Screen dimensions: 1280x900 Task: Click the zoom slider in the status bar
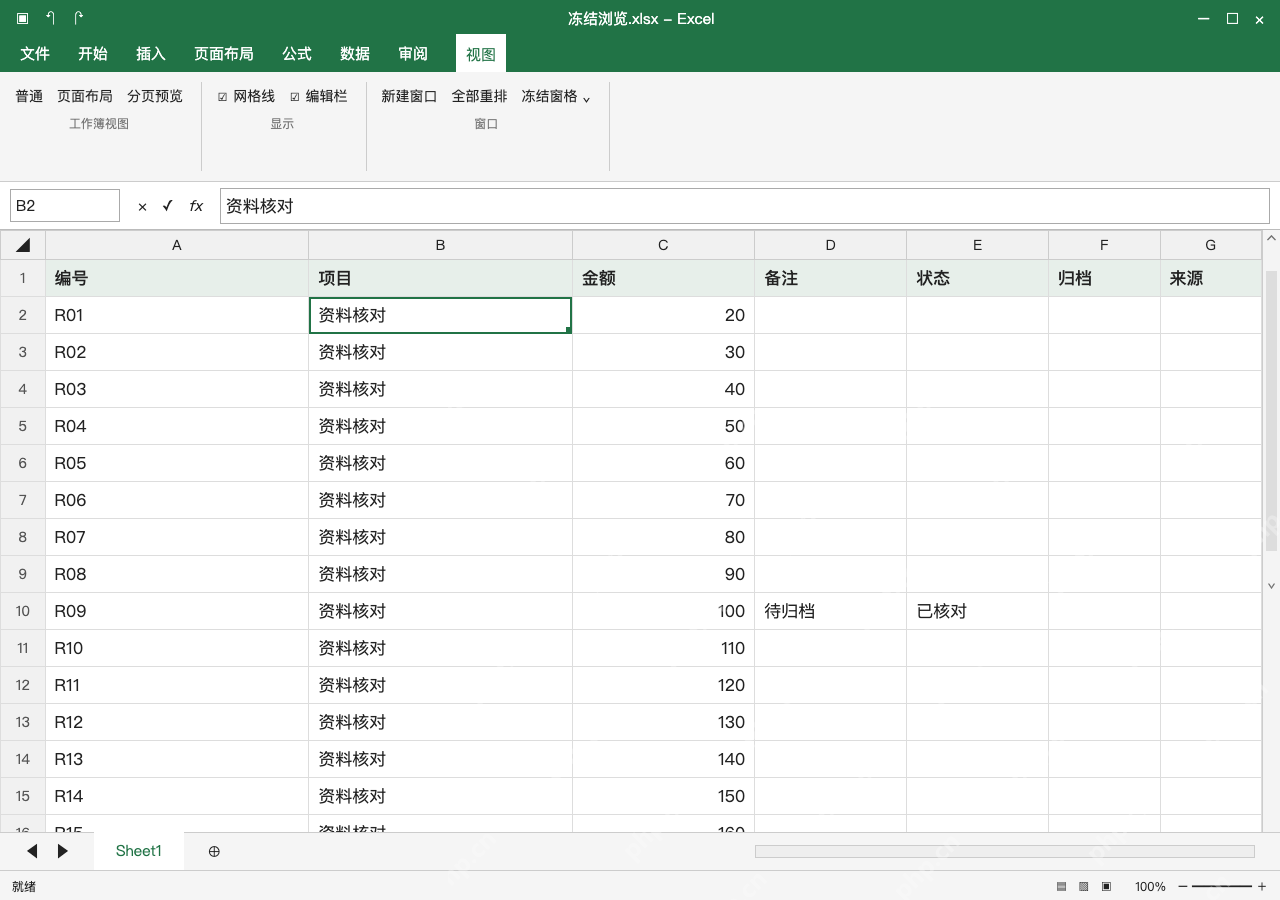tap(1222, 887)
